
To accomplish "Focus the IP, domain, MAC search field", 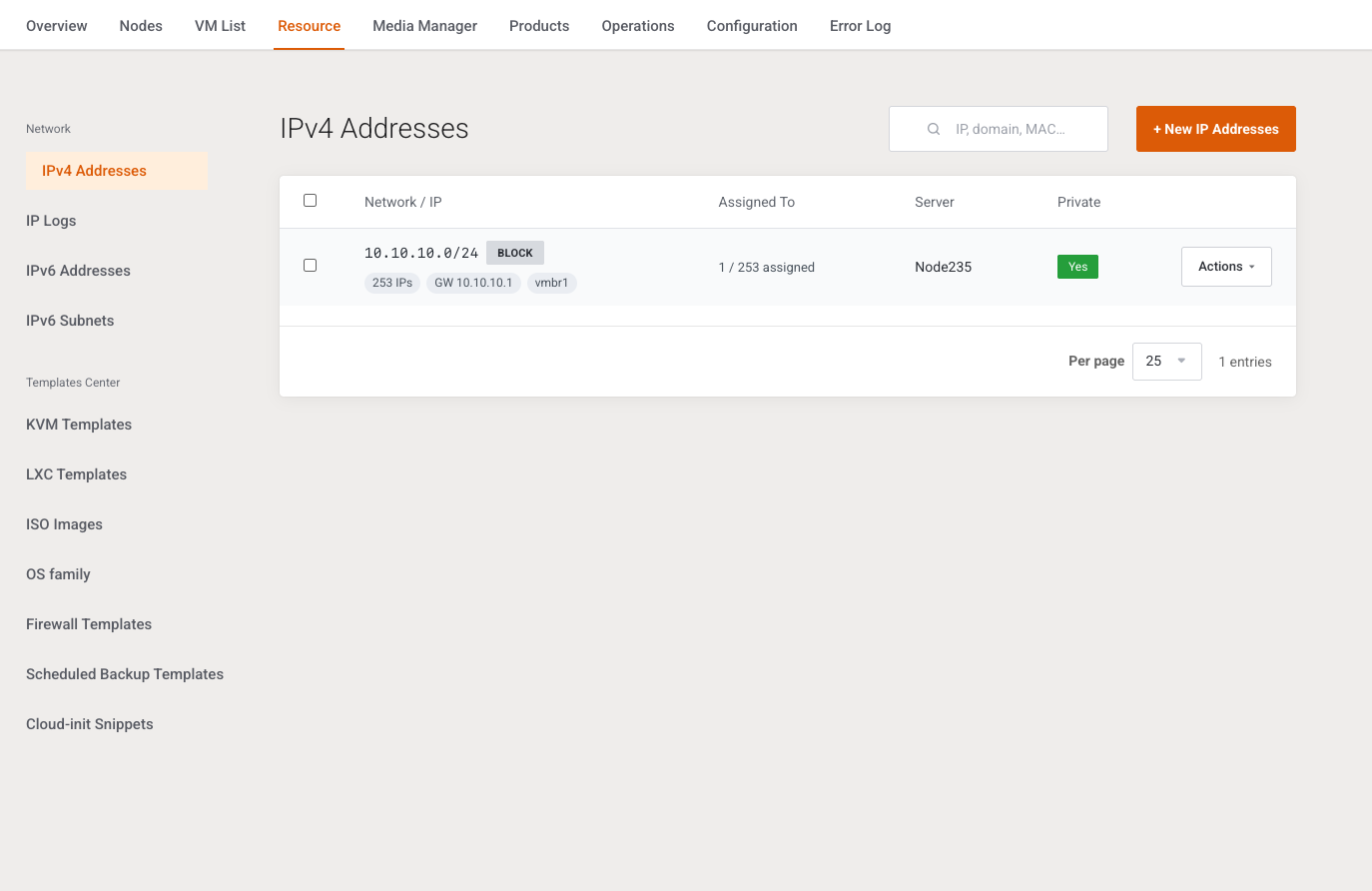I will click(999, 129).
